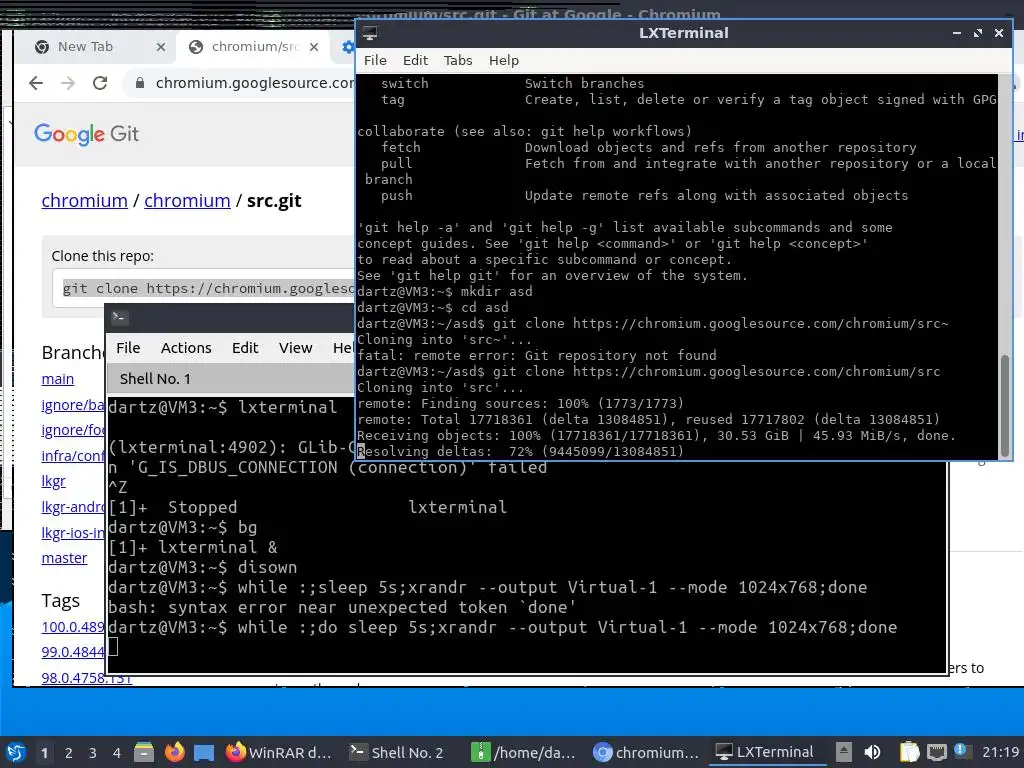
Task: Open the lkgr-andro branch link
Action: 73,507
